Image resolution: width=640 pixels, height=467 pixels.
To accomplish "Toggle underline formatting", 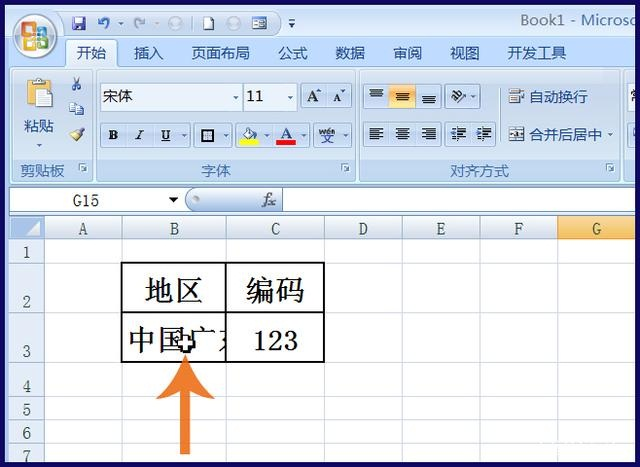I will pyautogui.click(x=166, y=135).
